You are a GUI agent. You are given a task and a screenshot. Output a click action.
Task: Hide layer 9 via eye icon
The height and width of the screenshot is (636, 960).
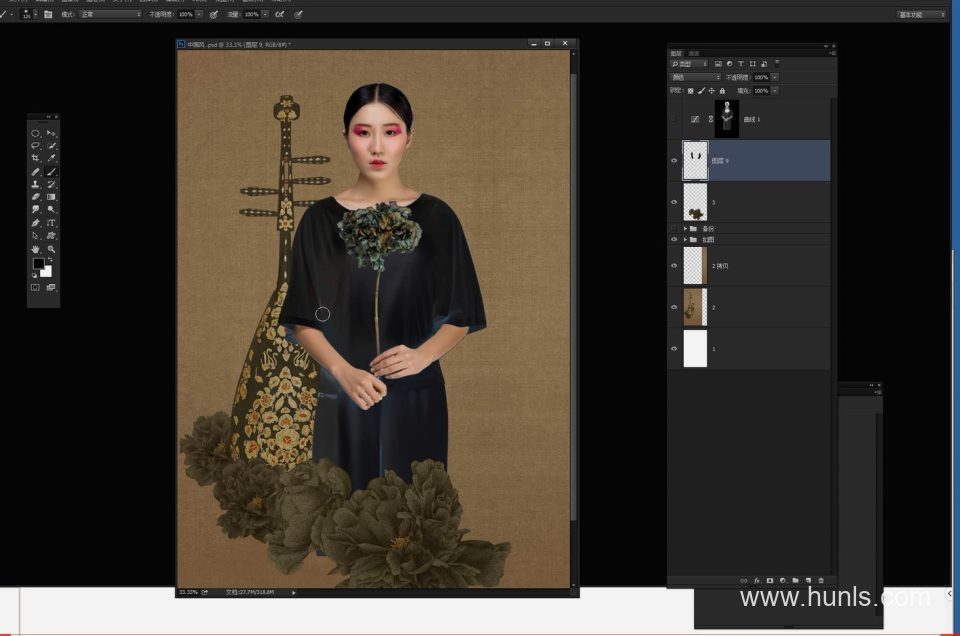point(674,161)
